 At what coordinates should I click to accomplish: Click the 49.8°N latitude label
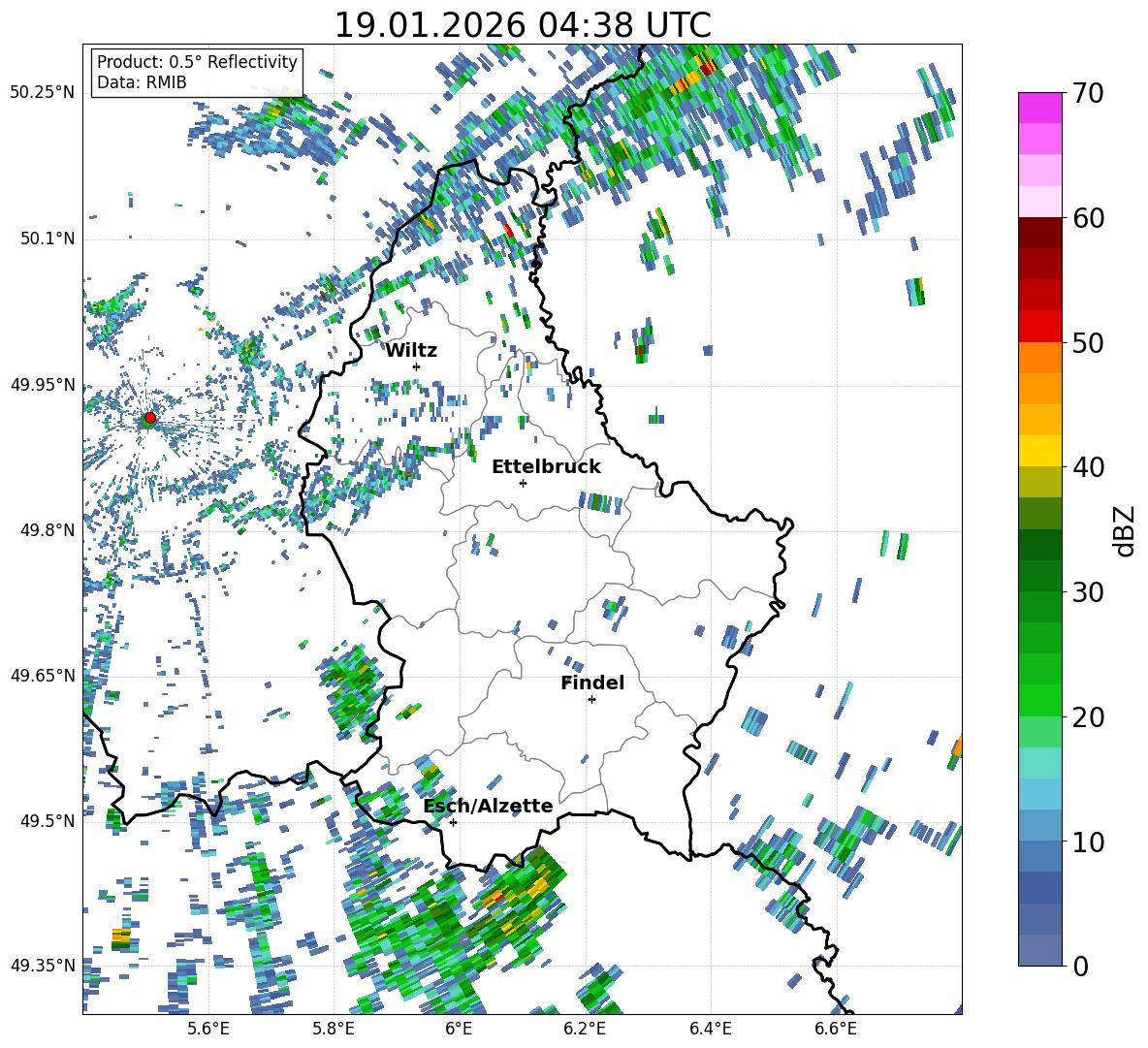pos(47,530)
